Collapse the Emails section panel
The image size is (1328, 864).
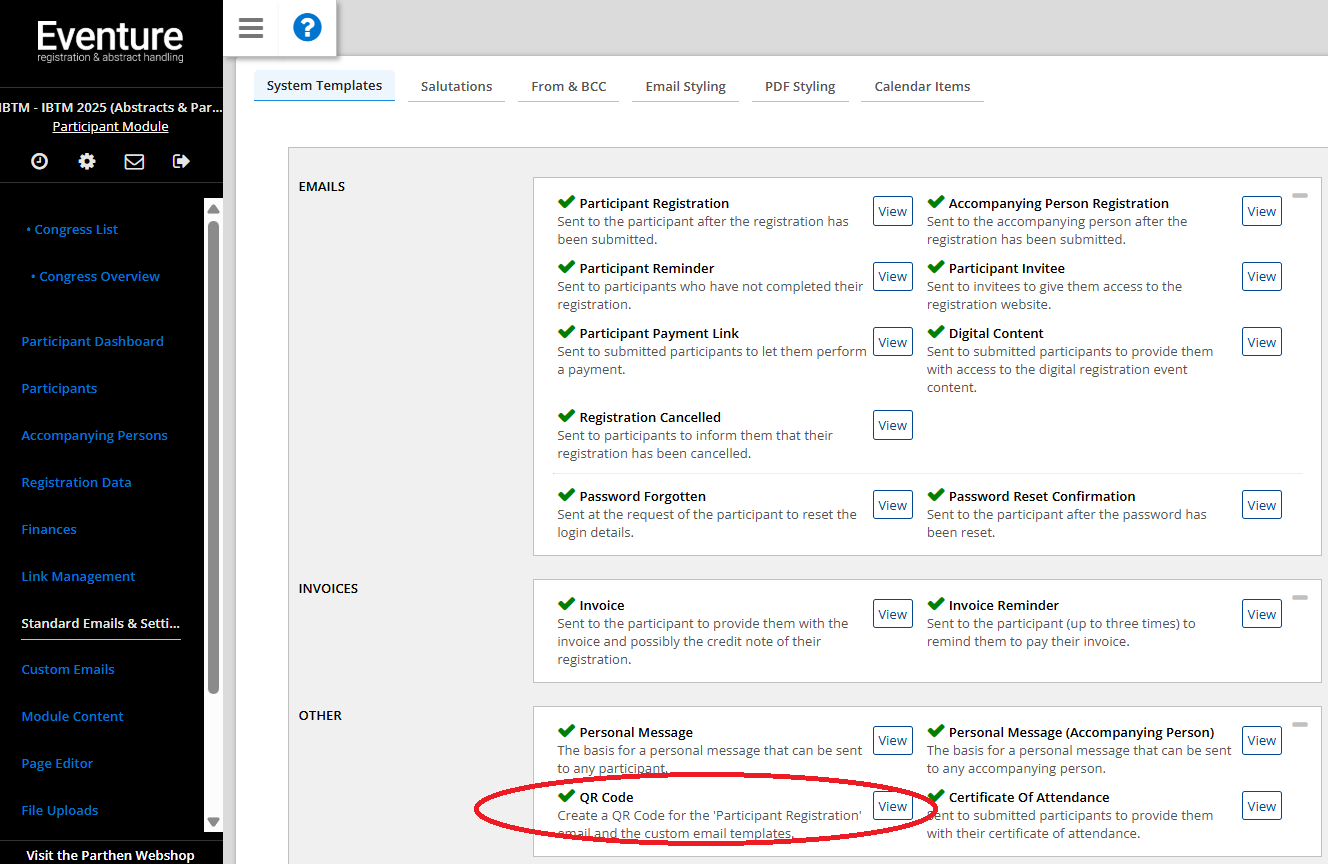(1299, 196)
